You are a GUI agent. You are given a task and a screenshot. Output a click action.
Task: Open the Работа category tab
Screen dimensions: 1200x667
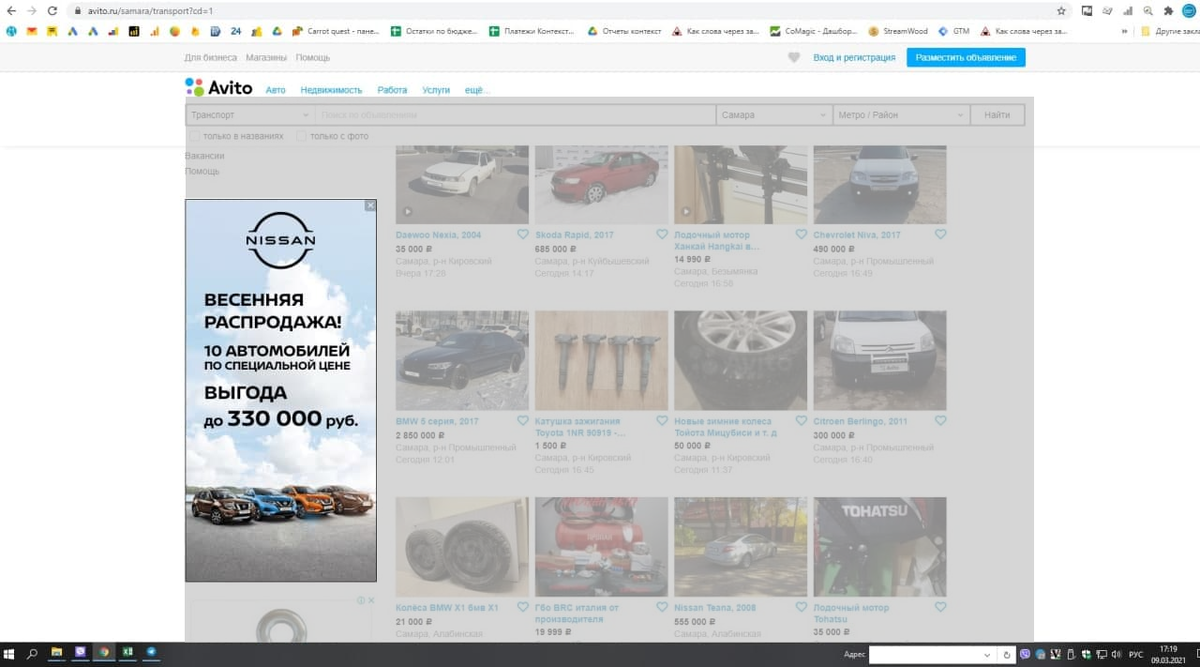coord(392,90)
